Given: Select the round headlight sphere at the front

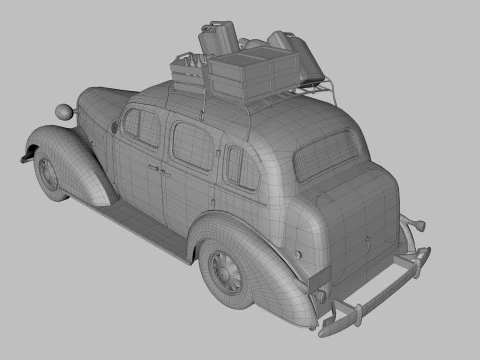Looking at the screenshot, I should click(x=64, y=112).
